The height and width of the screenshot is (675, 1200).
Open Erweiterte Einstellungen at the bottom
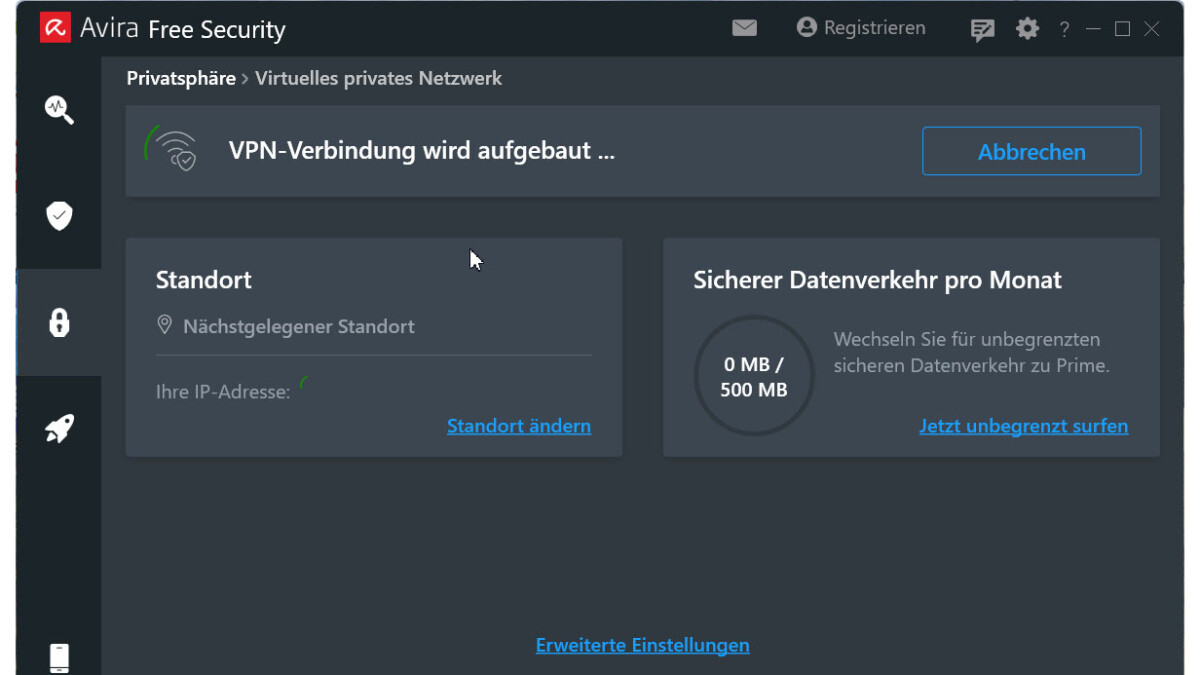coord(642,645)
